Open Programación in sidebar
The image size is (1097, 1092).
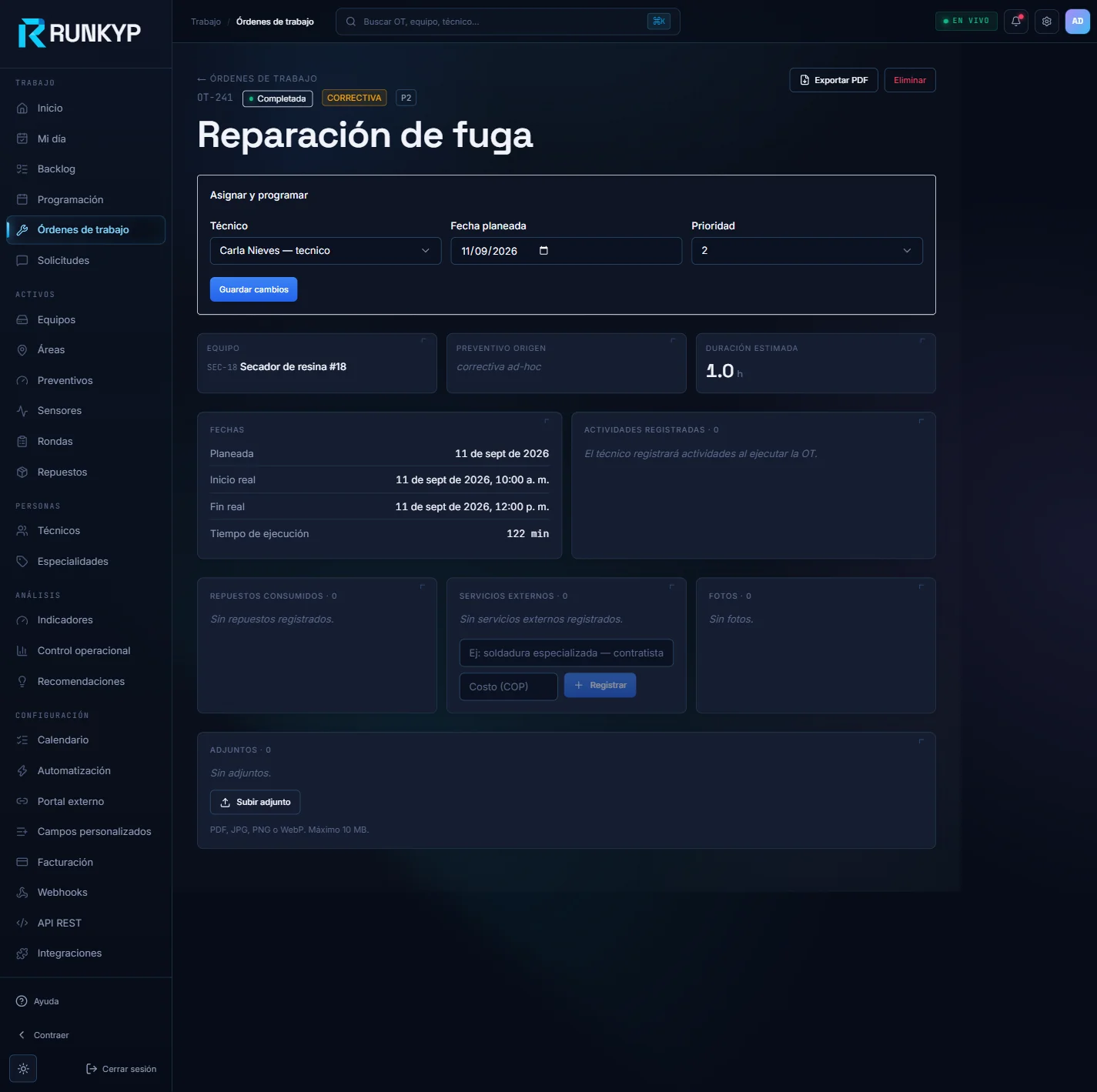(85, 199)
